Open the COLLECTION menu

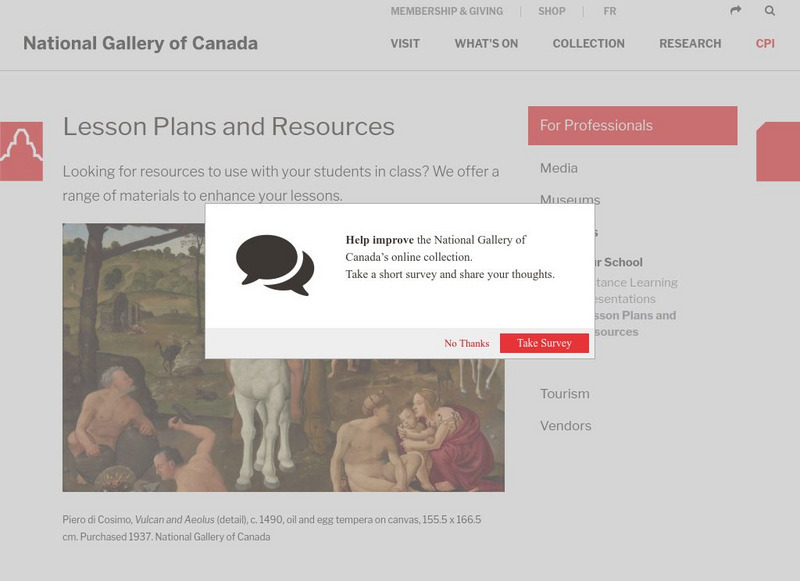click(588, 44)
